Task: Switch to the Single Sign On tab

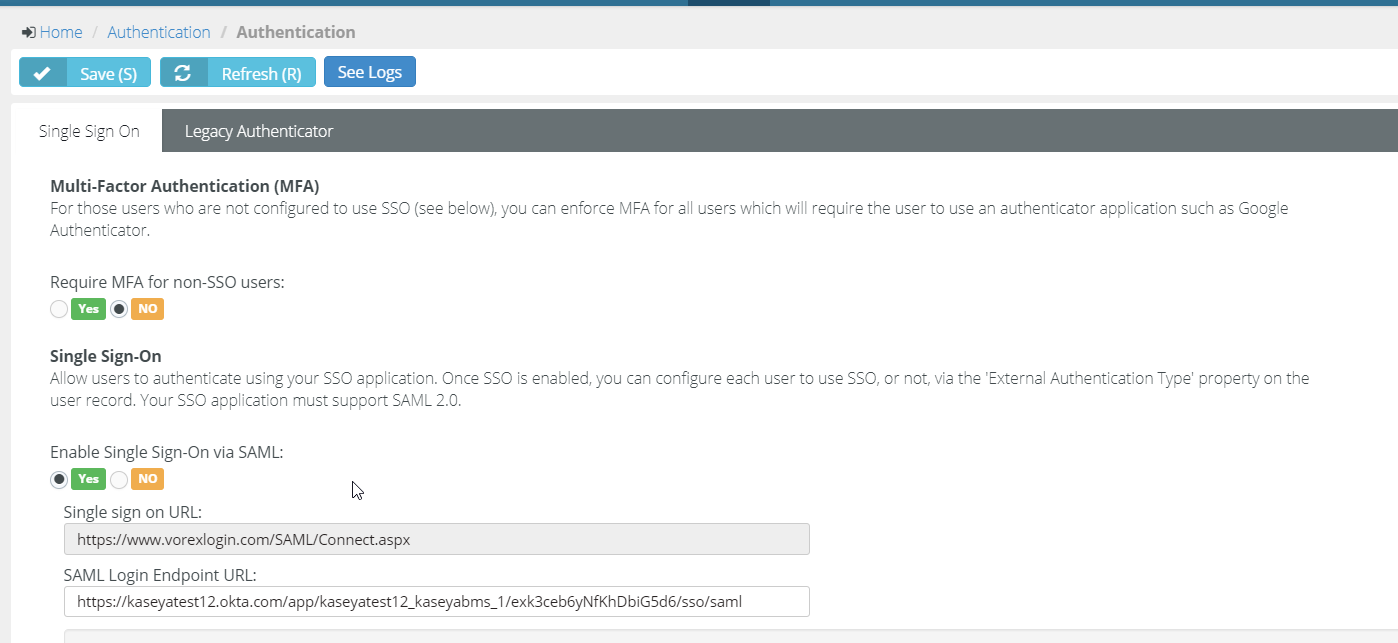Action: tap(89, 131)
